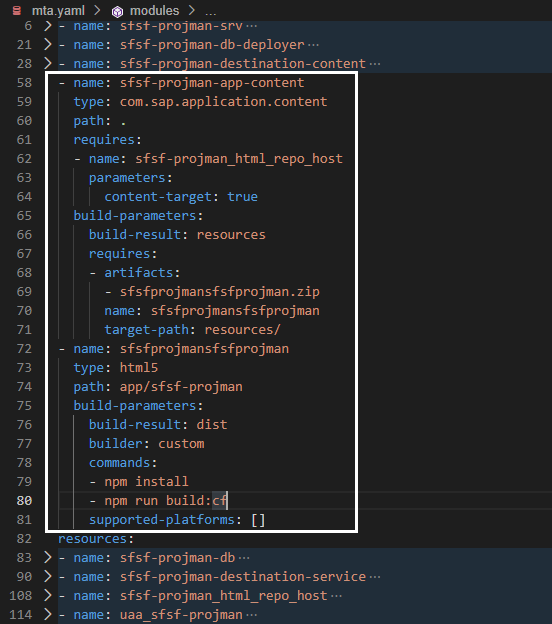Click 'npm run build:cf' command text

pyautogui.click(x=166, y=501)
